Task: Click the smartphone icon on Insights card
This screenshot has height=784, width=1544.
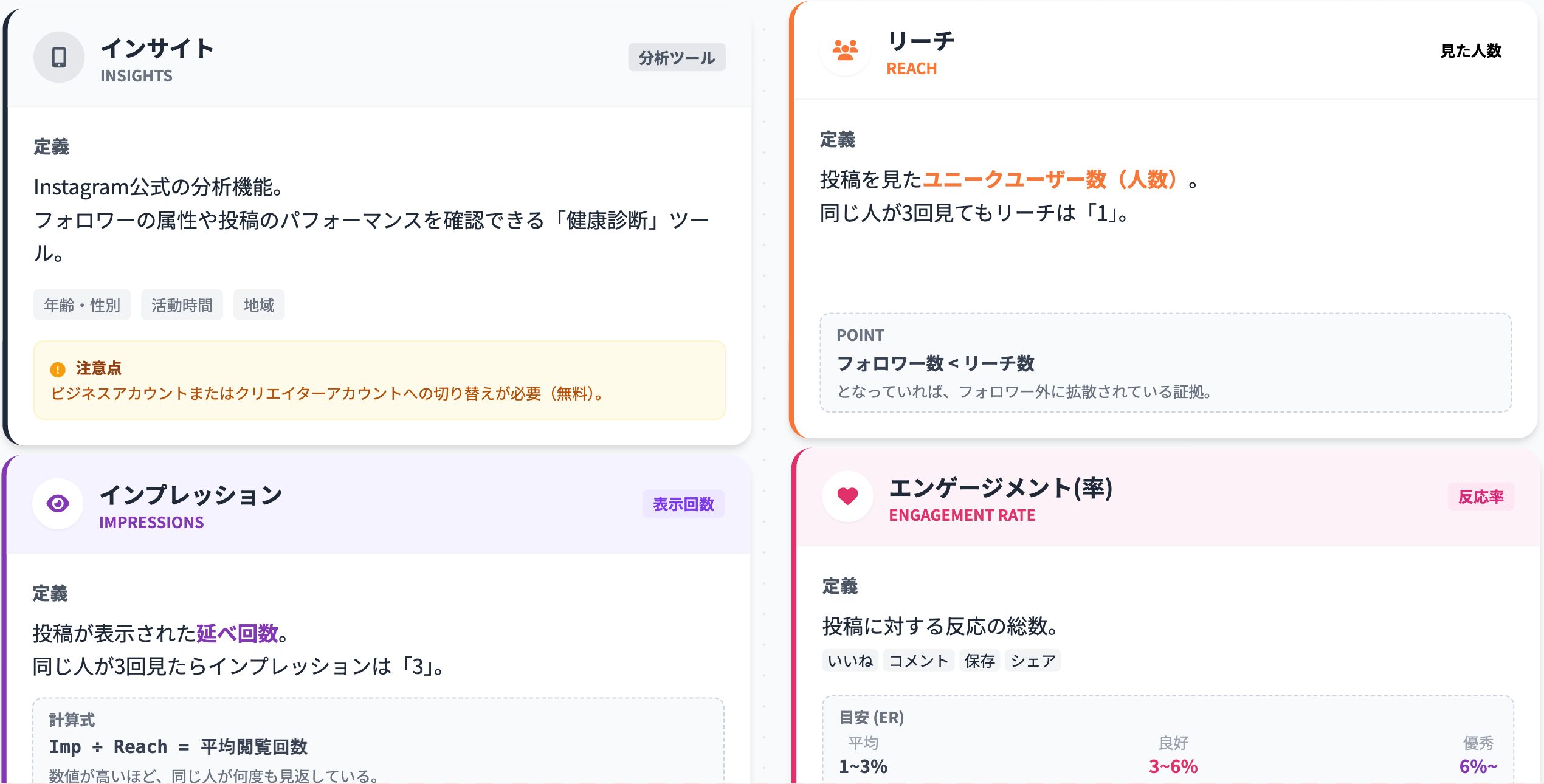Action: [59, 57]
